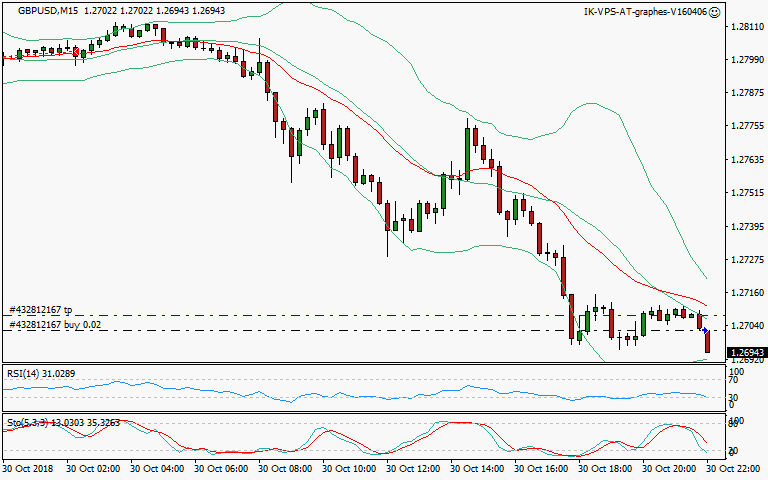Click the RSI 30 level label
Image resolution: width=768 pixels, height=480 pixels.
coord(733,397)
